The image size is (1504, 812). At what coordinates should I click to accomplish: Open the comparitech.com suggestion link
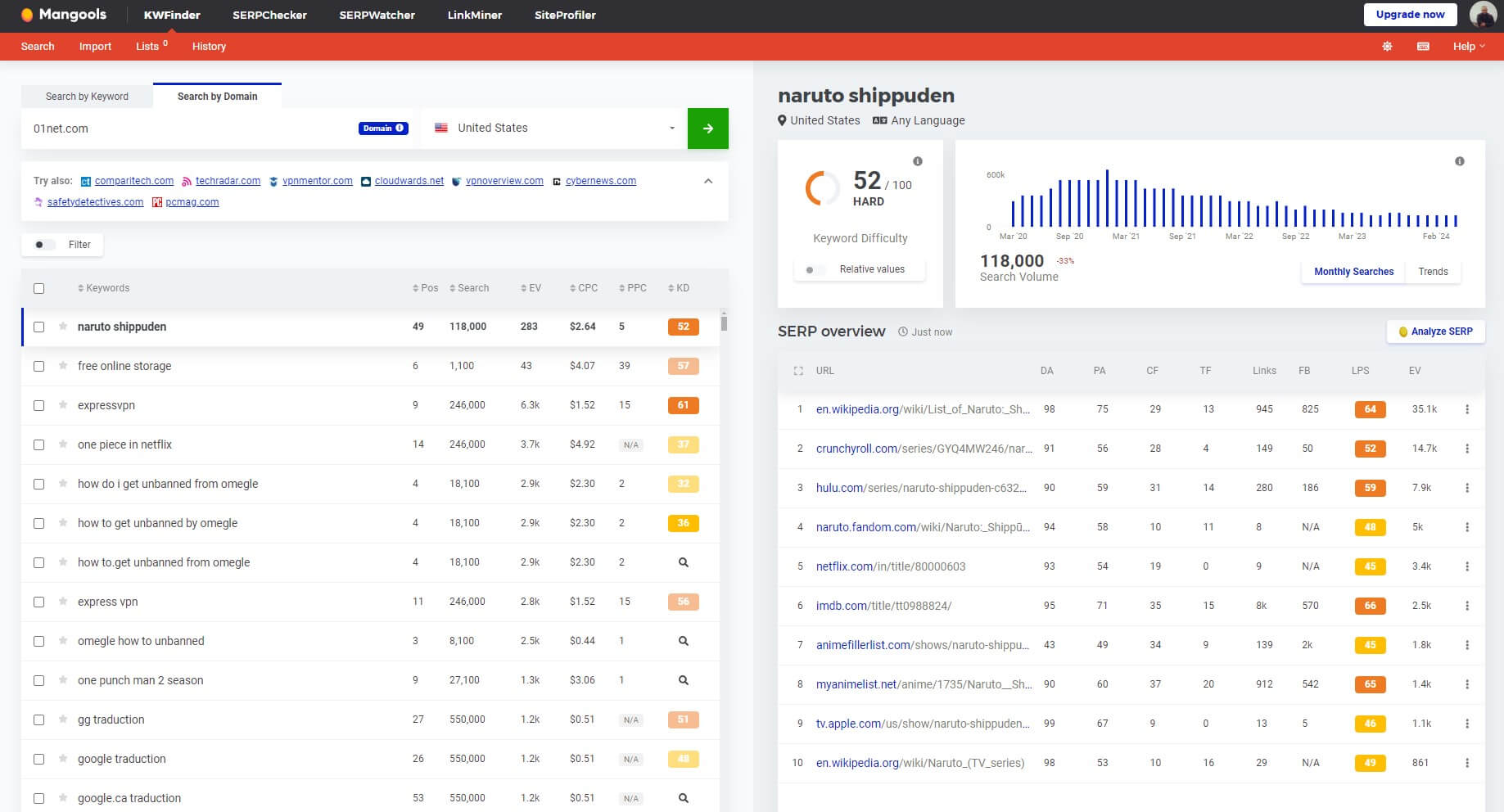[x=133, y=181]
